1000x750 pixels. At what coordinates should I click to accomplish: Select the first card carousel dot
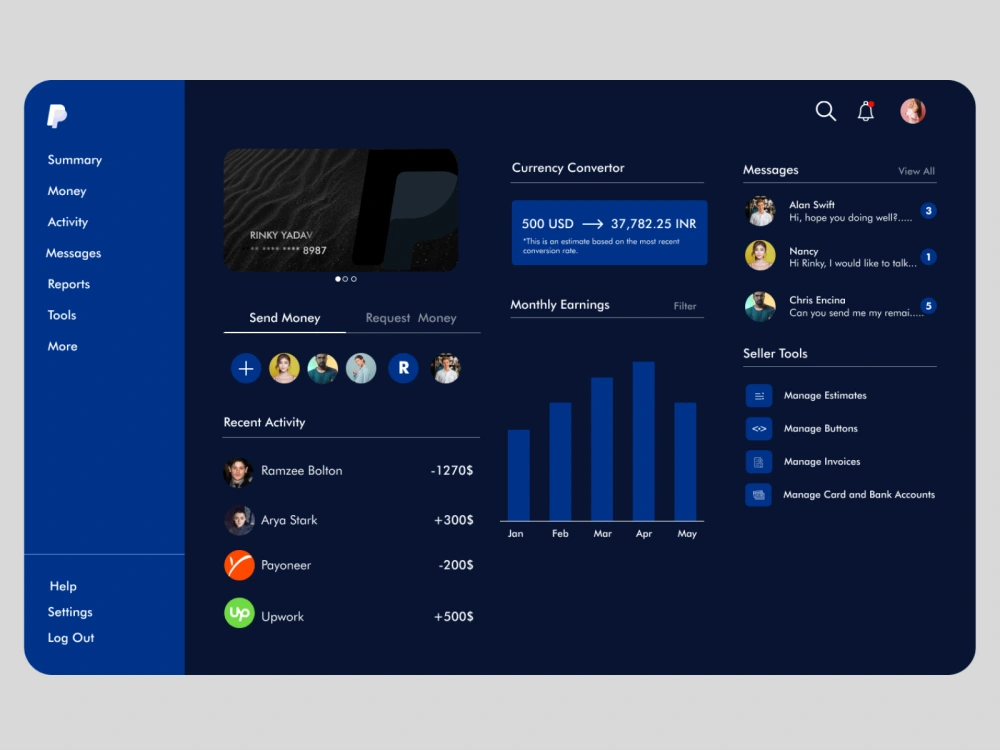pyautogui.click(x=338, y=279)
